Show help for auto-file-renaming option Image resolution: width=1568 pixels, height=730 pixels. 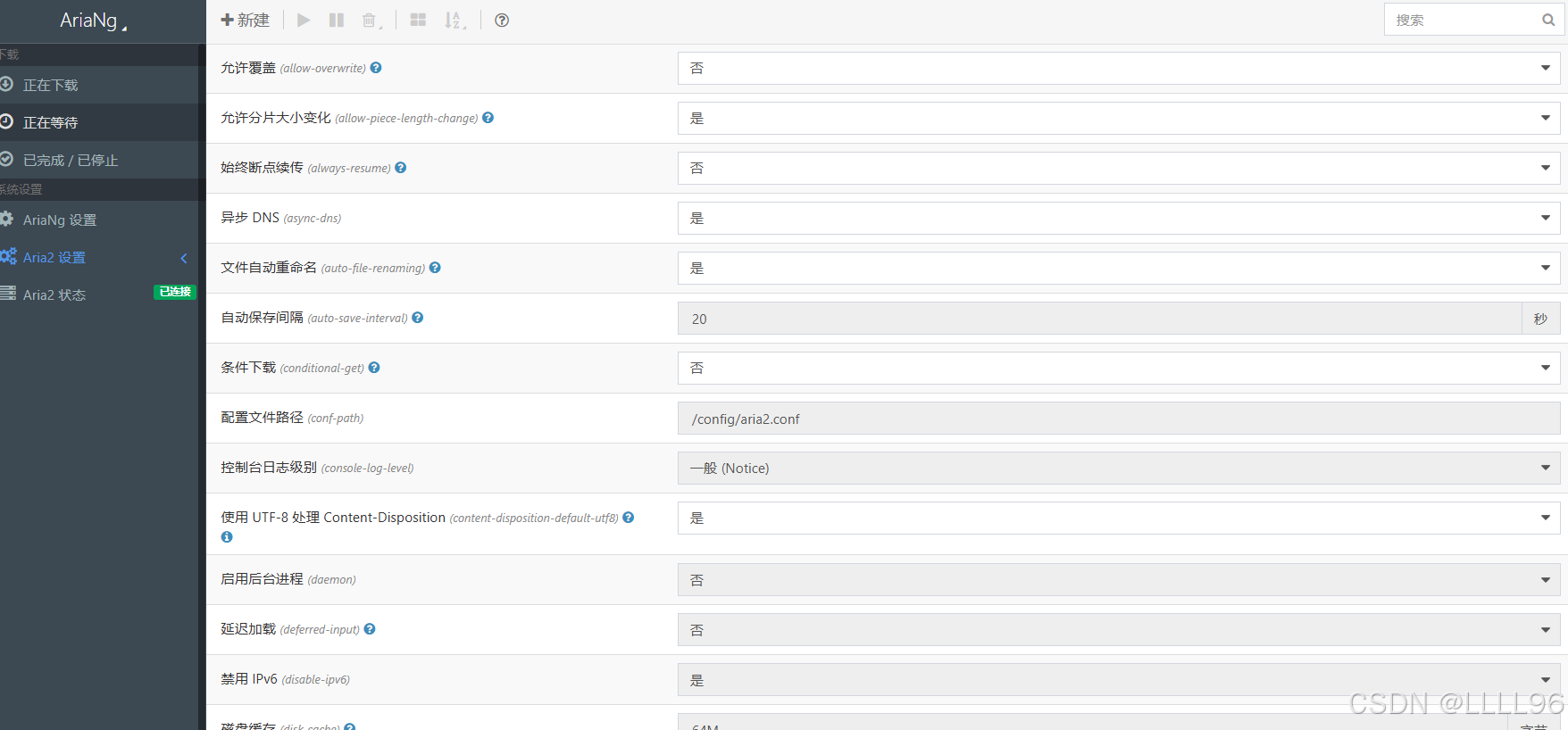coord(435,268)
